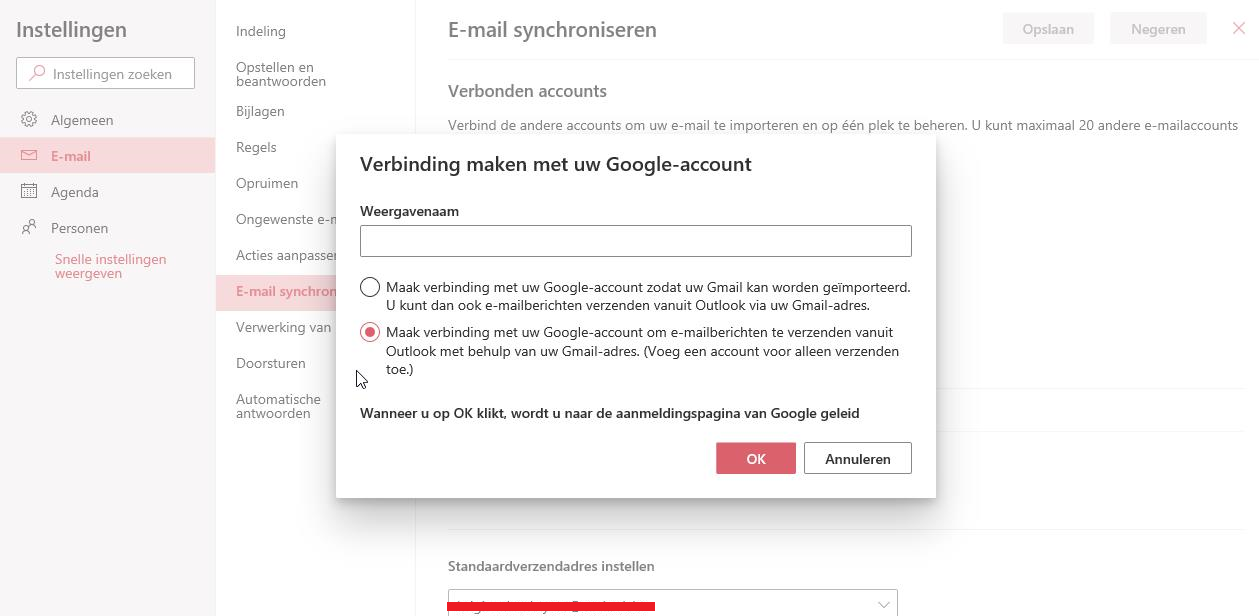Open Automatische antwoorden settings
1259x616 pixels.
[278, 406]
